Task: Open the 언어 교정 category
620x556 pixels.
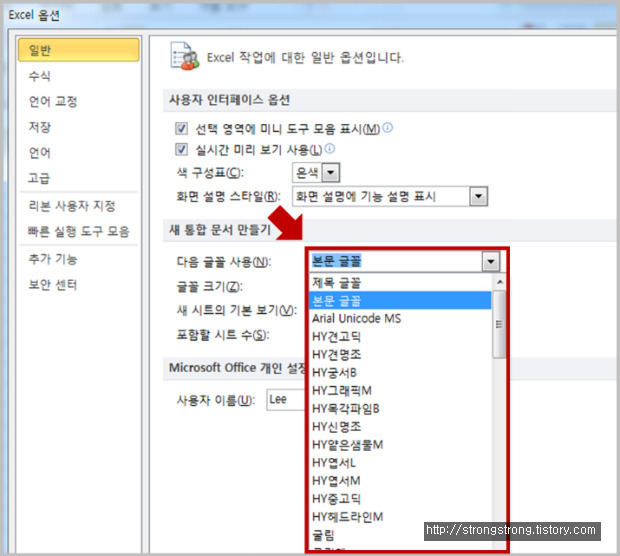Action: pos(53,102)
